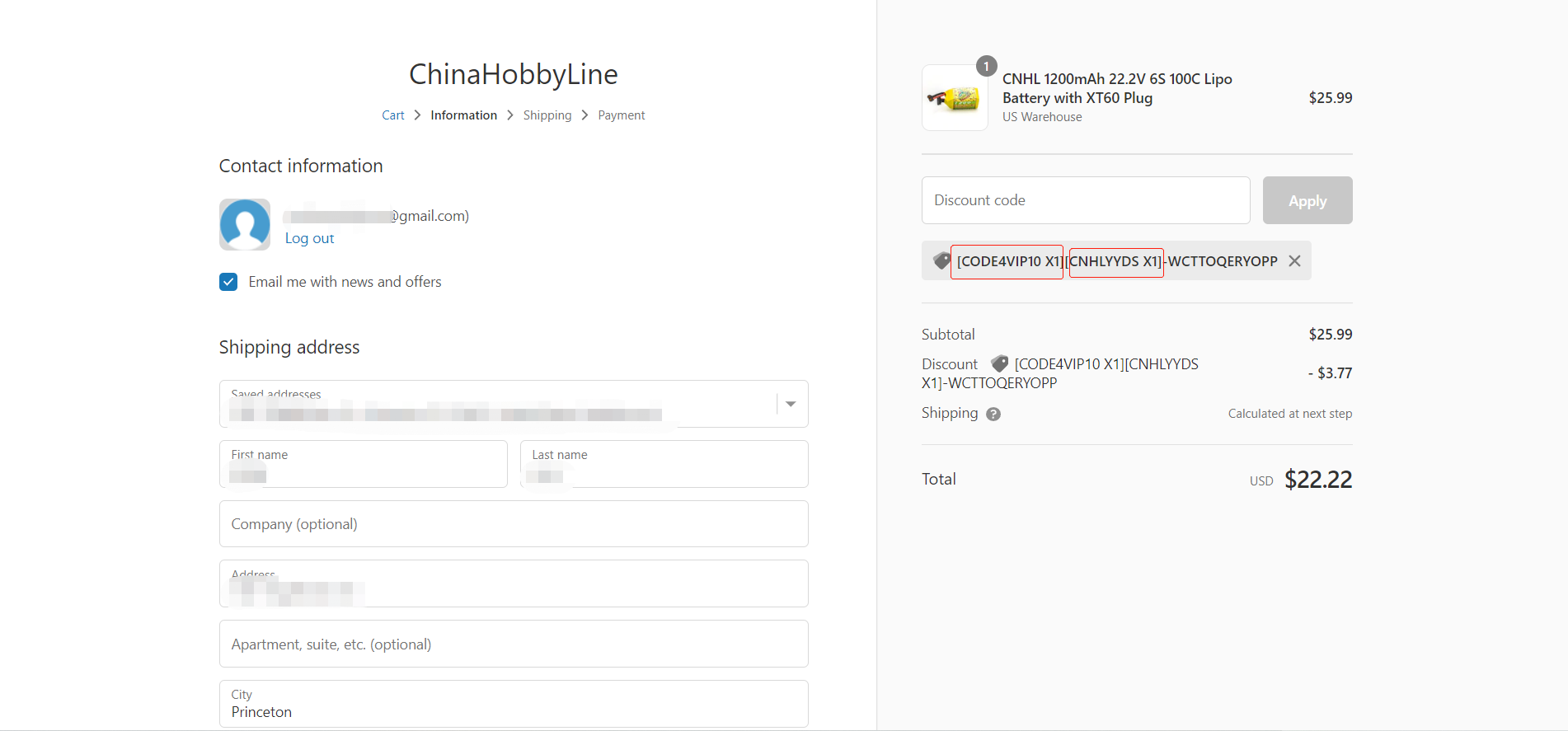Remove the applied discount code
Viewport: 1568px width, 731px height.
pos(1294,261)
